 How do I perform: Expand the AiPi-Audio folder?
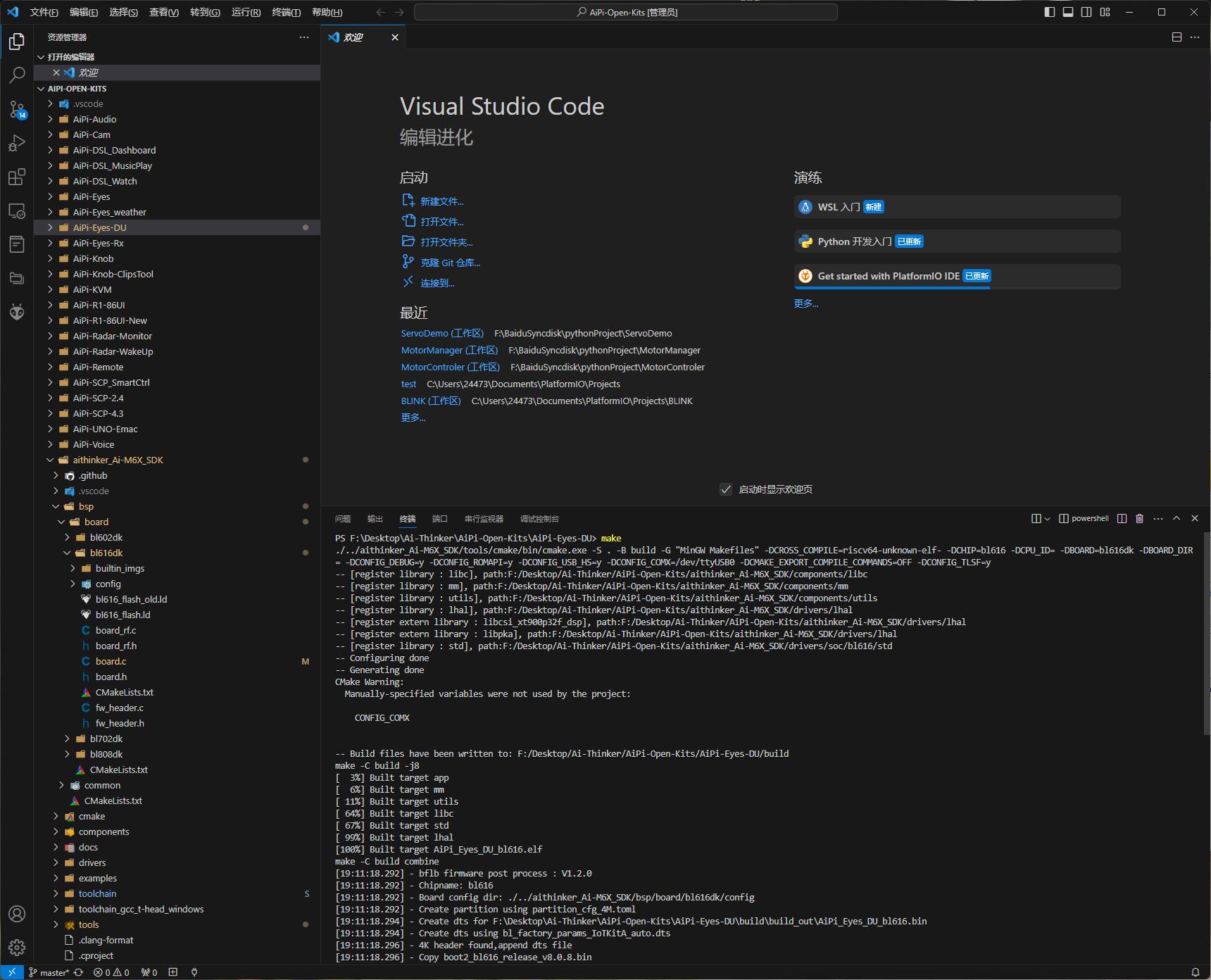(50, 119)
